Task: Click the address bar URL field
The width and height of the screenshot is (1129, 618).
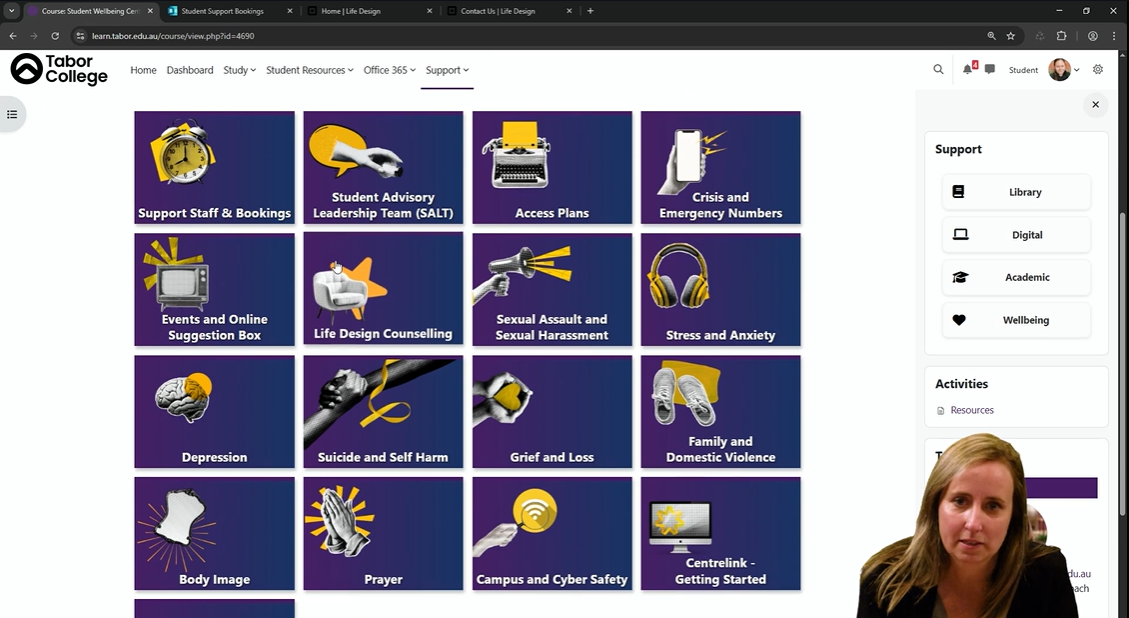Action: tap(533, 35)
